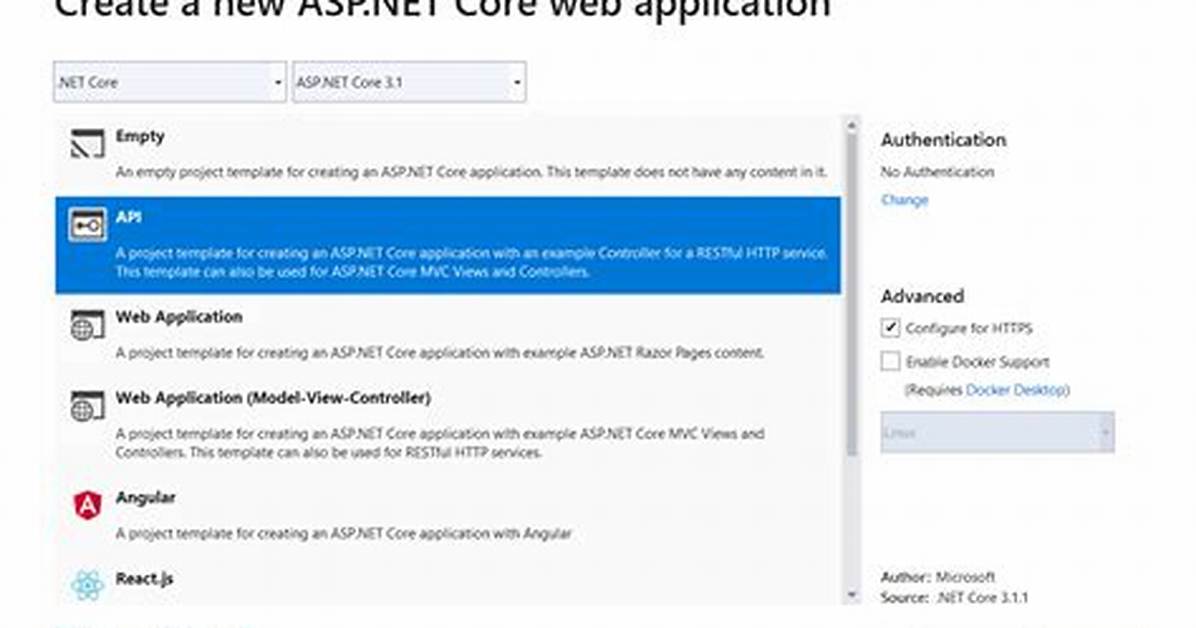Screen dimensions: 1196x628
Task: Click the Authentication heading
Action: click(944, 140)
